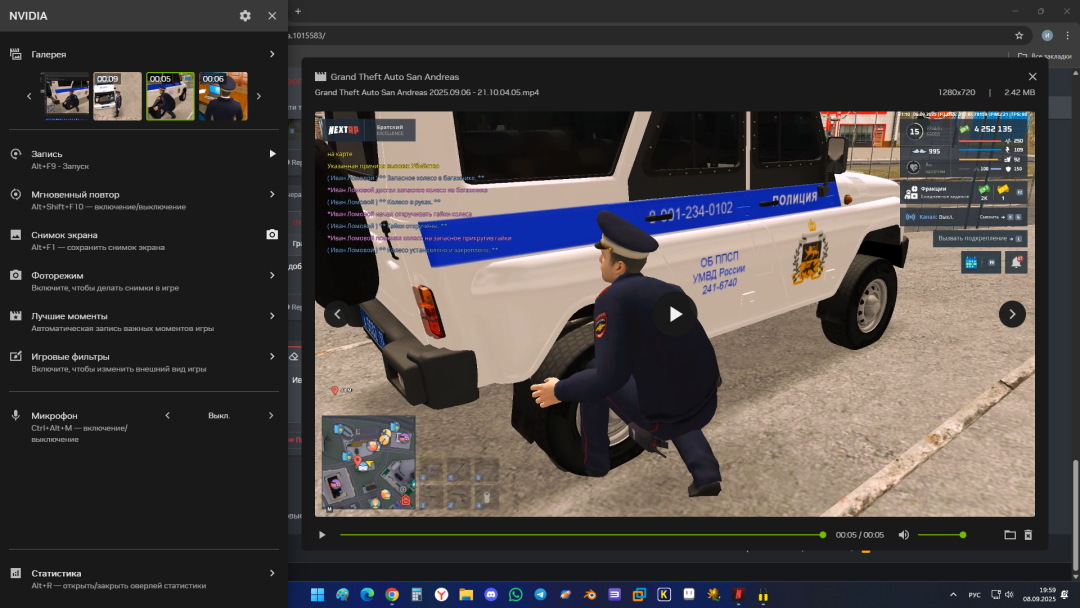This screenshot has height=608, width=1080.
Task: Delete video with trash icon
Action: click(x=1028, y=535)
